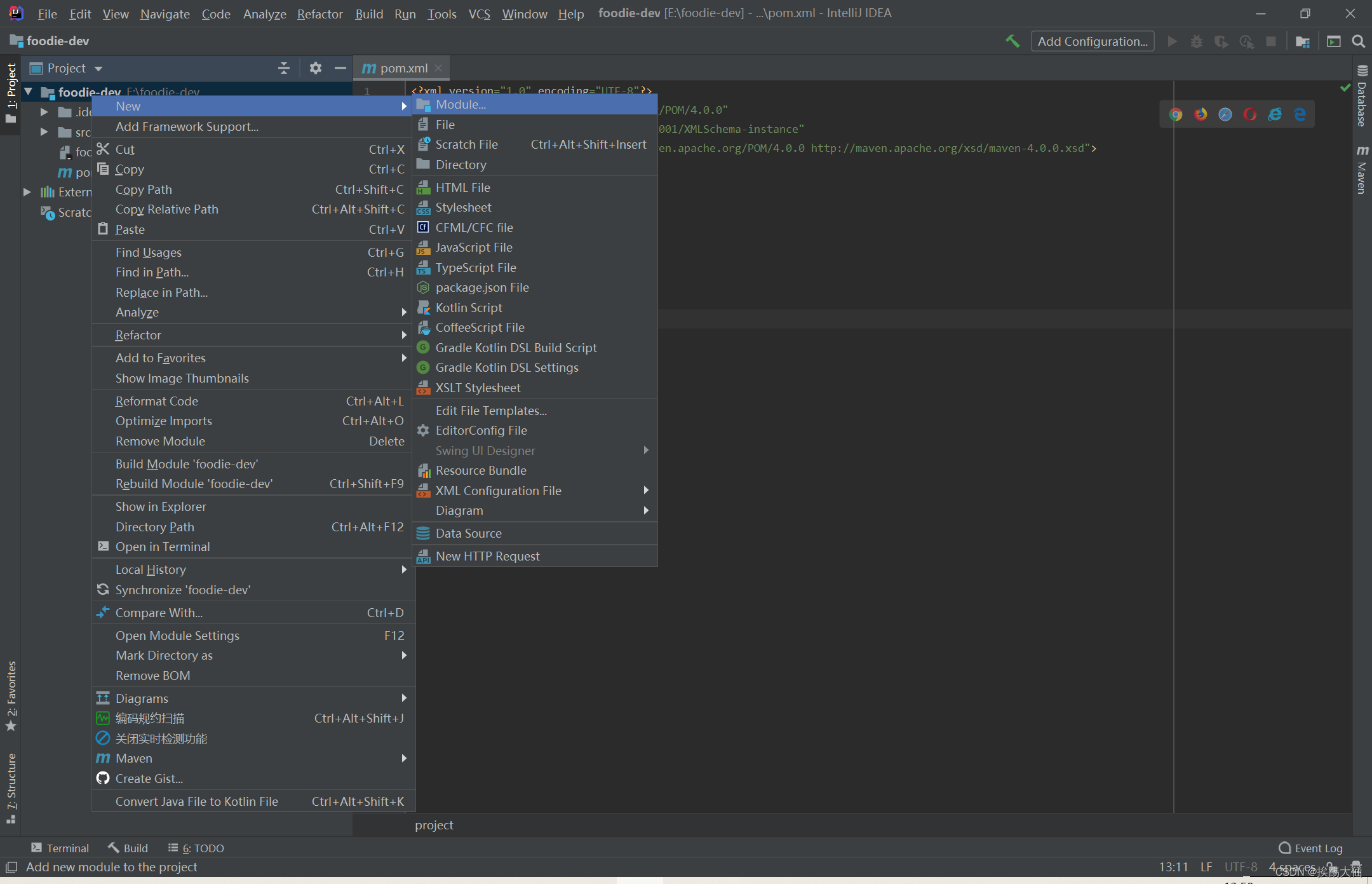Screen dimensions: 1372x884
Task: Toggle the Favorites tool window tab
Action: 11,696
